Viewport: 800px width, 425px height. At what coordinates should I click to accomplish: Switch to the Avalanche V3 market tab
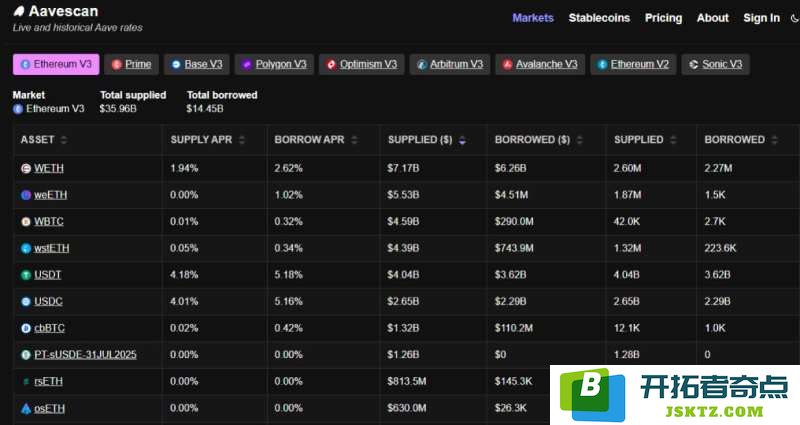[x=540, y=64]
